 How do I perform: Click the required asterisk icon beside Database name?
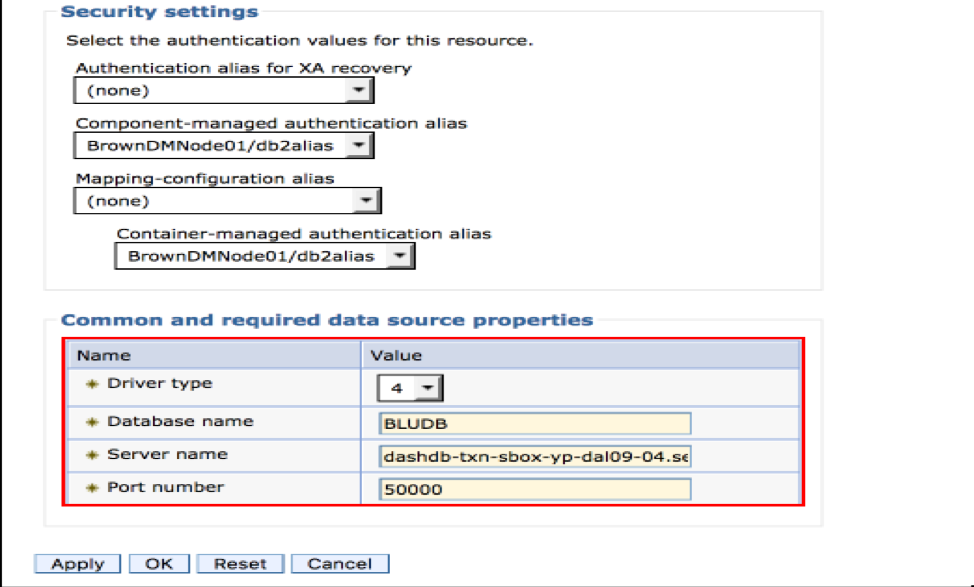coord(94,422)
